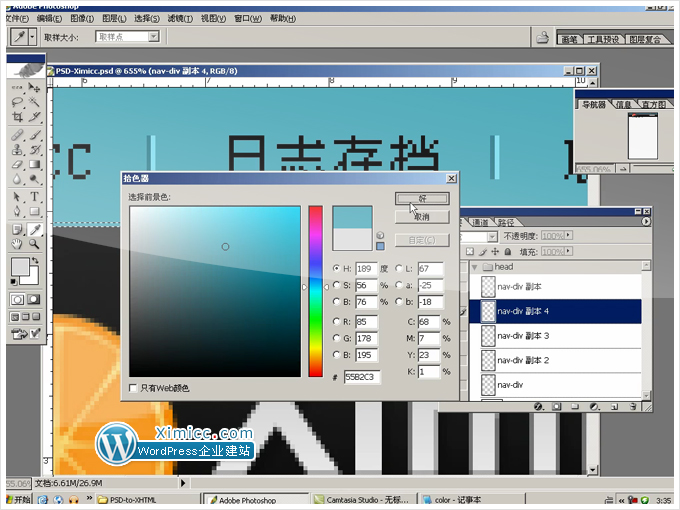Collapse the head layer group
Viewport: 680px width, 510px height.
474,267
